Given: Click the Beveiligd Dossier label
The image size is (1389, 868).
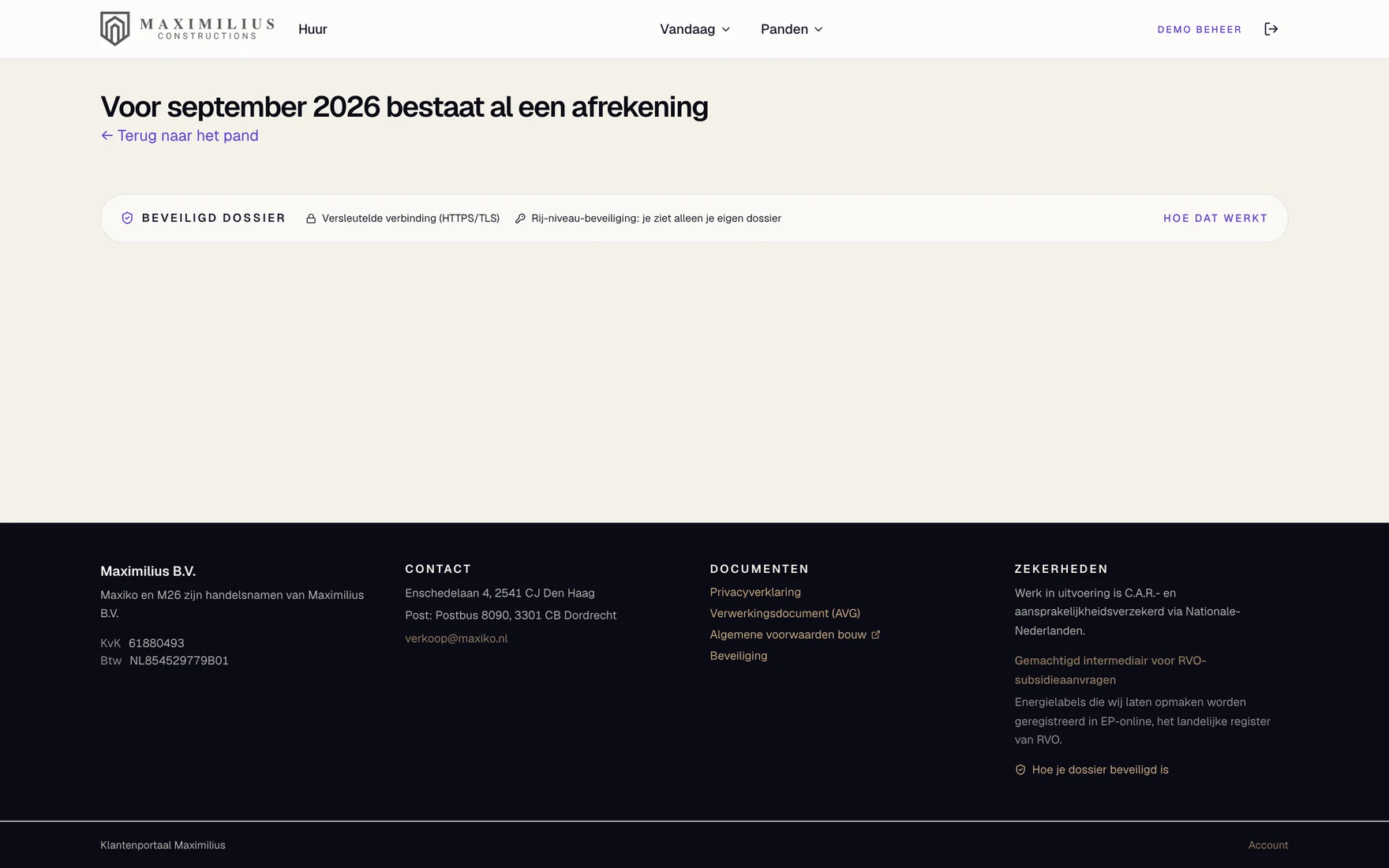Looking at the screenshot, I should point(213,218).
